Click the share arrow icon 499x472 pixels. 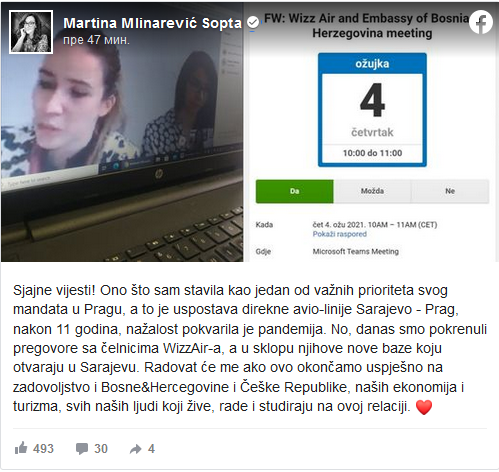pos(135,449)
